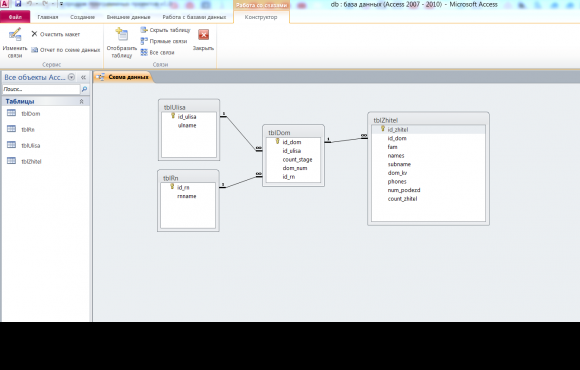
Task: Click the Save icon in quick access toolbar
Action: pos(18,4)
